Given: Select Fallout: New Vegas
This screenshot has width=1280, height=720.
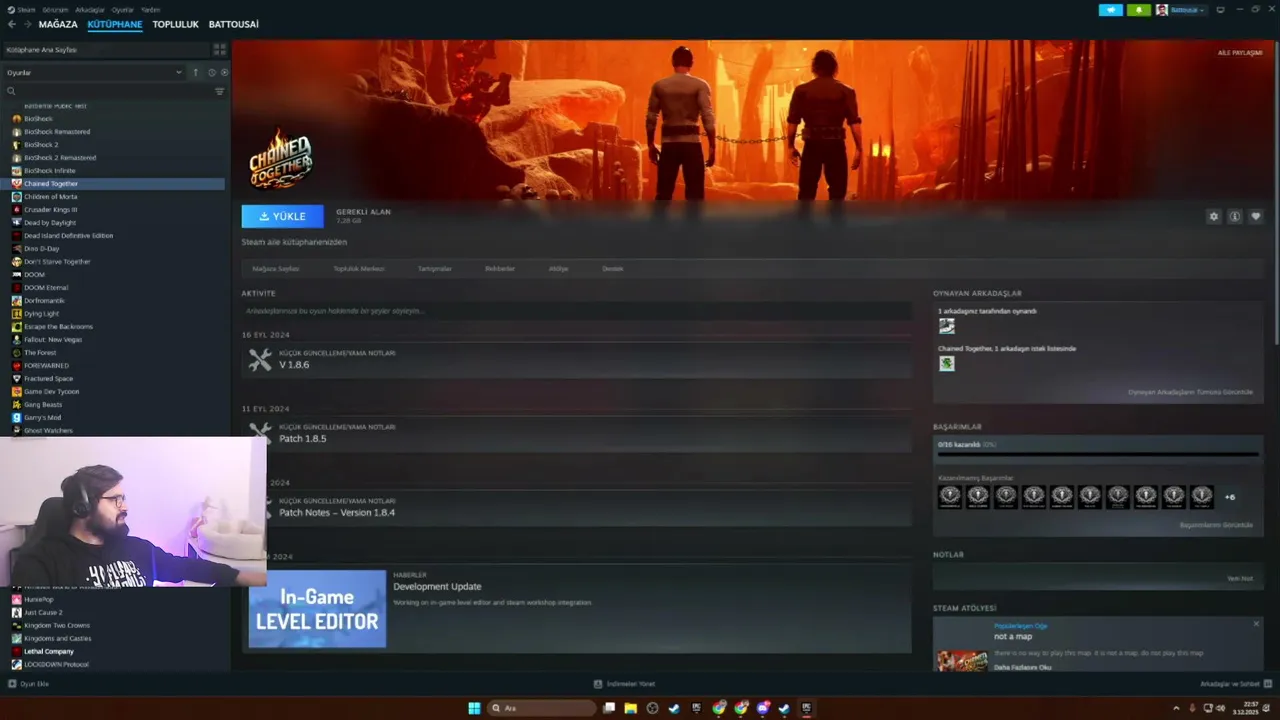Looking at the screenshot, I should coord(53,340).
